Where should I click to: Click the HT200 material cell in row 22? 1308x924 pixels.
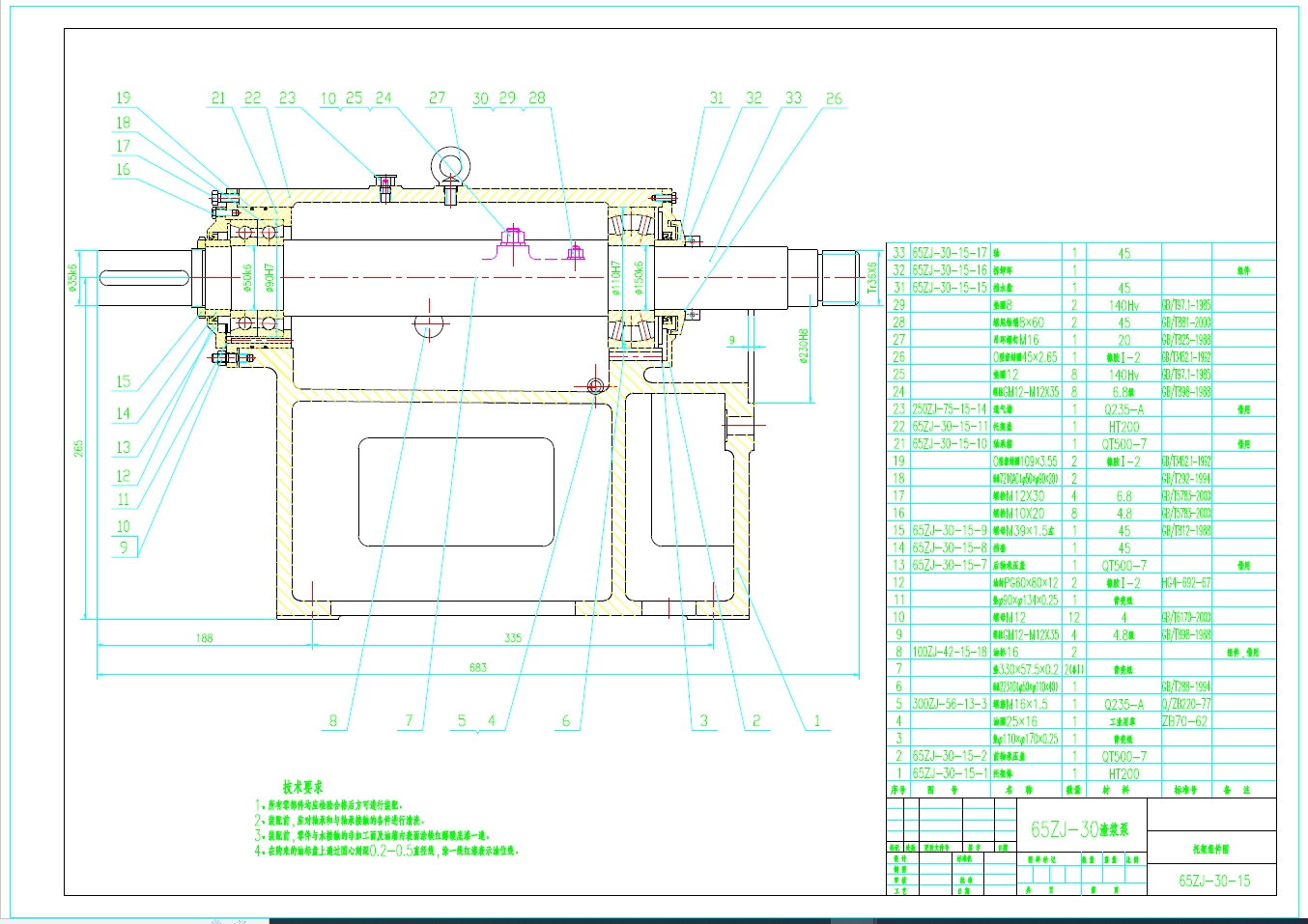tap(1123, 427)
